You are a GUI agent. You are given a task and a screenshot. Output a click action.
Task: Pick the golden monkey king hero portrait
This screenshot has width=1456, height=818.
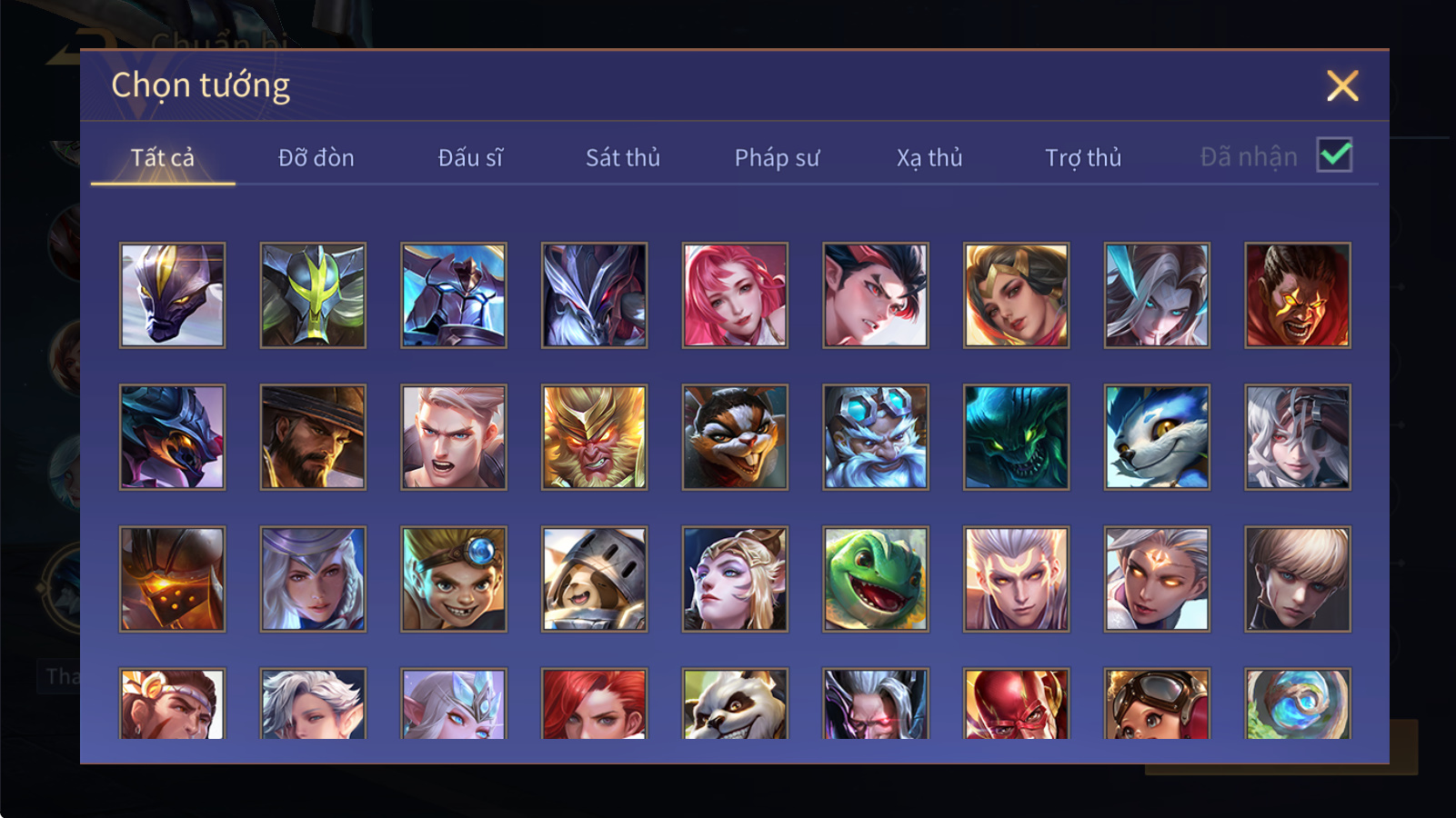594,436
